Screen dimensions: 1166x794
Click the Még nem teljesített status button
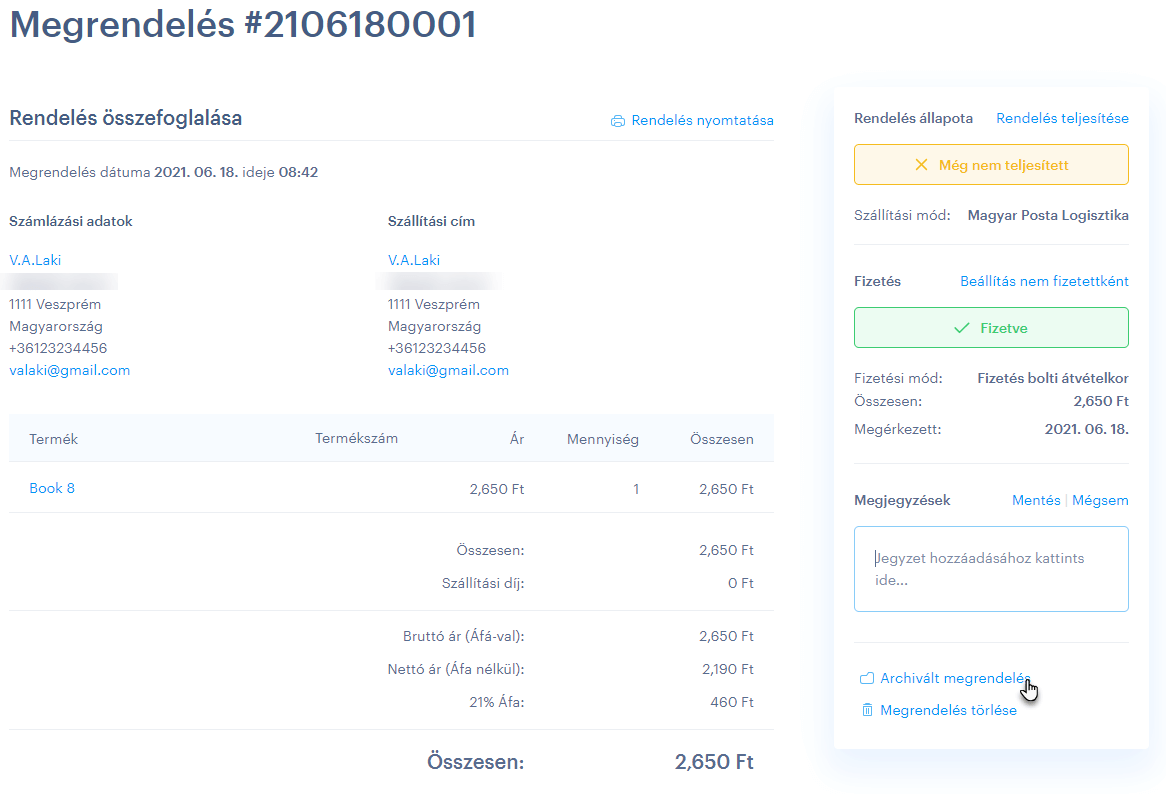point(991,164)
